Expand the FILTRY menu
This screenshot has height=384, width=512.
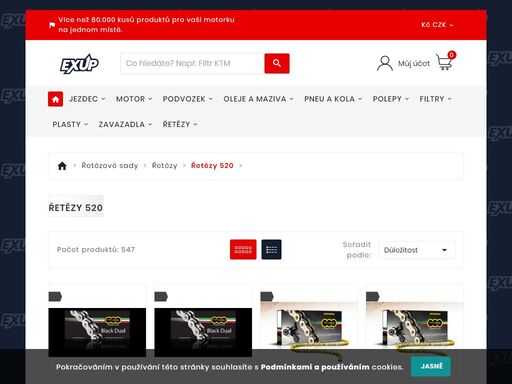[435, 99]
